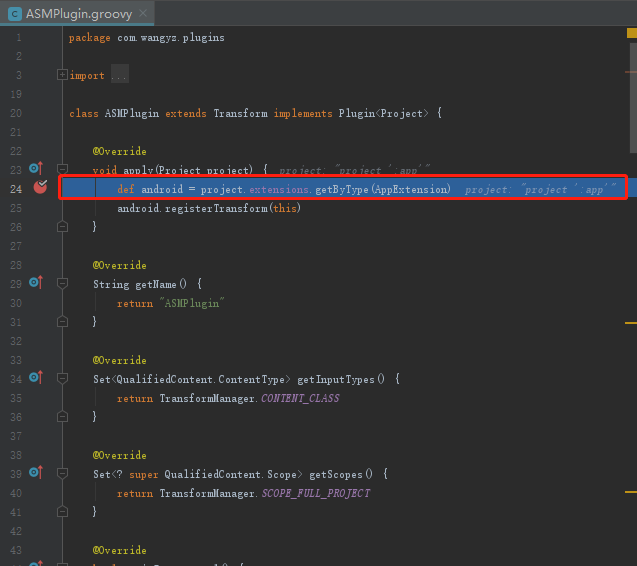
Task: Click the override gutter icon on line 39
Action: click(x=36, y=472)
